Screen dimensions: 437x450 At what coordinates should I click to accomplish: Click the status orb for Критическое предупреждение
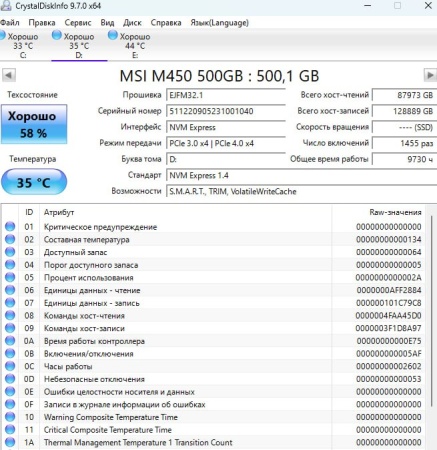(10, 227)
